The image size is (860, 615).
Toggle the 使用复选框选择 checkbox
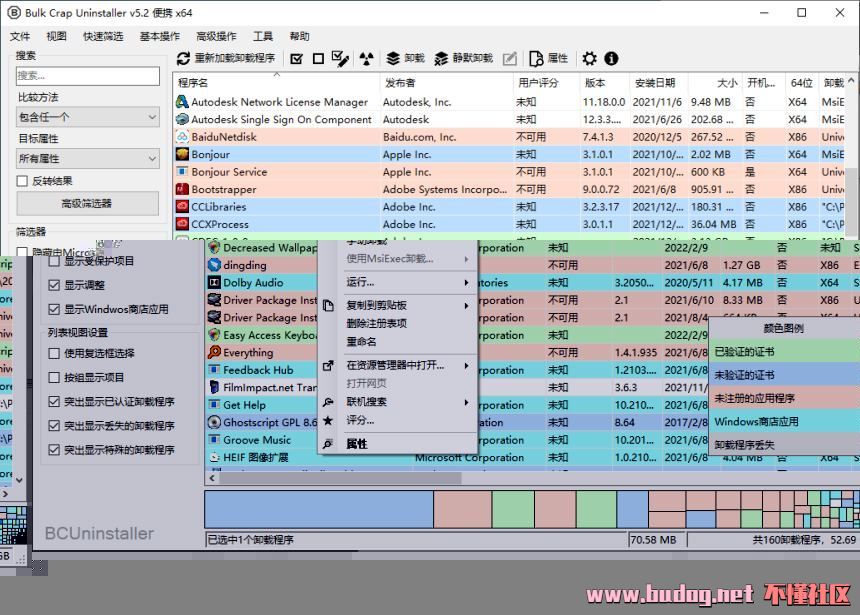click(55, 353)
